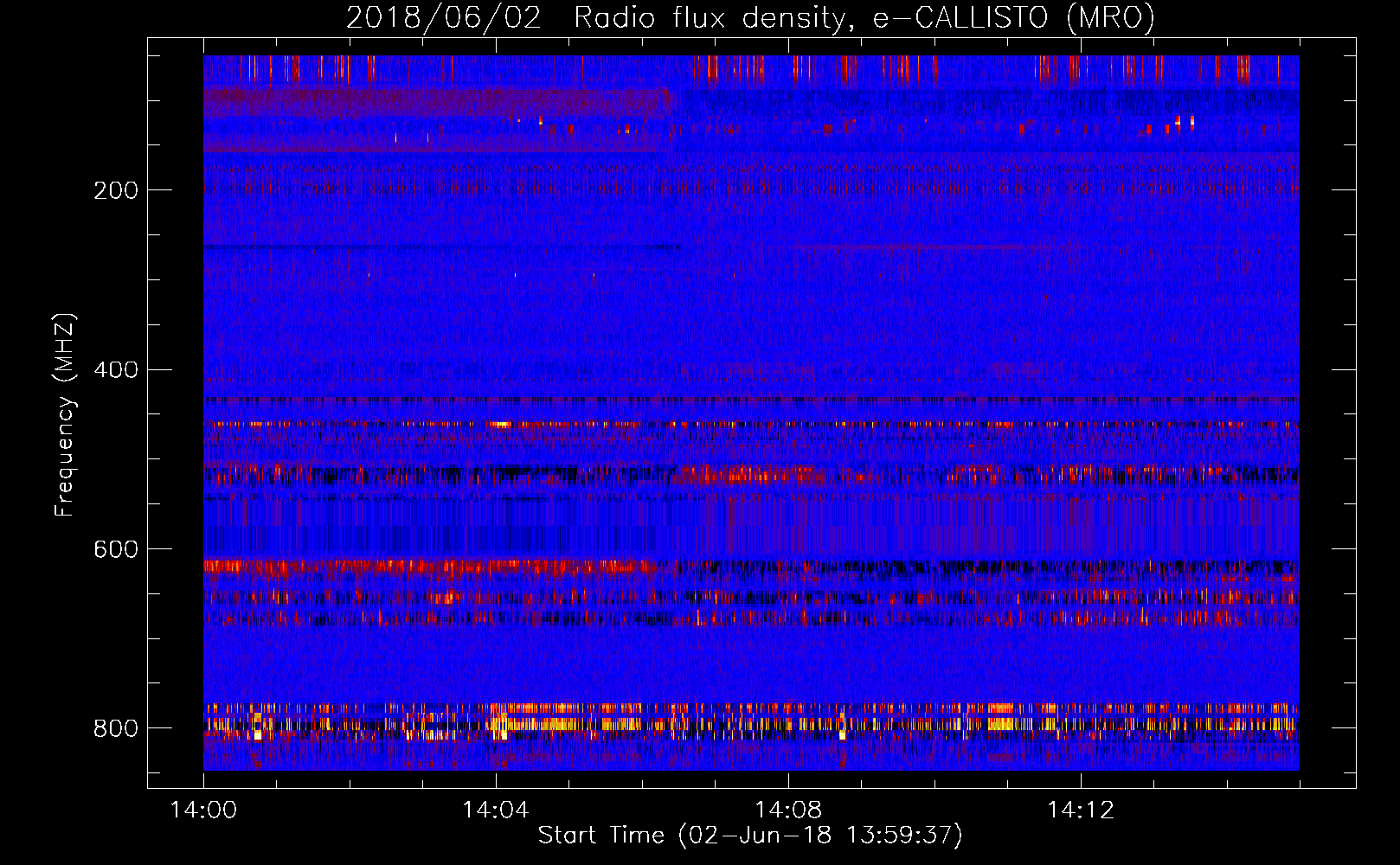Click the '14:04' time tick label
Image resolution: width=1400 pixels, height=865 pixels.
[x=496, y=811]
